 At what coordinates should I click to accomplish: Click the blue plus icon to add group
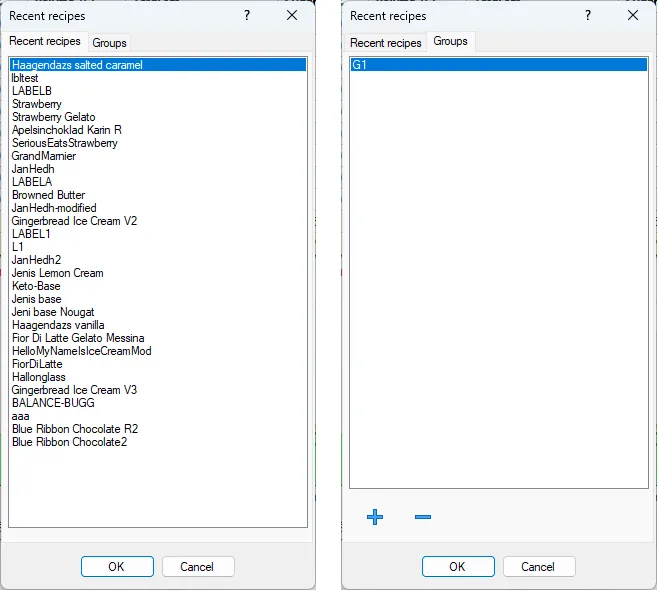click(x=375, y=517)
